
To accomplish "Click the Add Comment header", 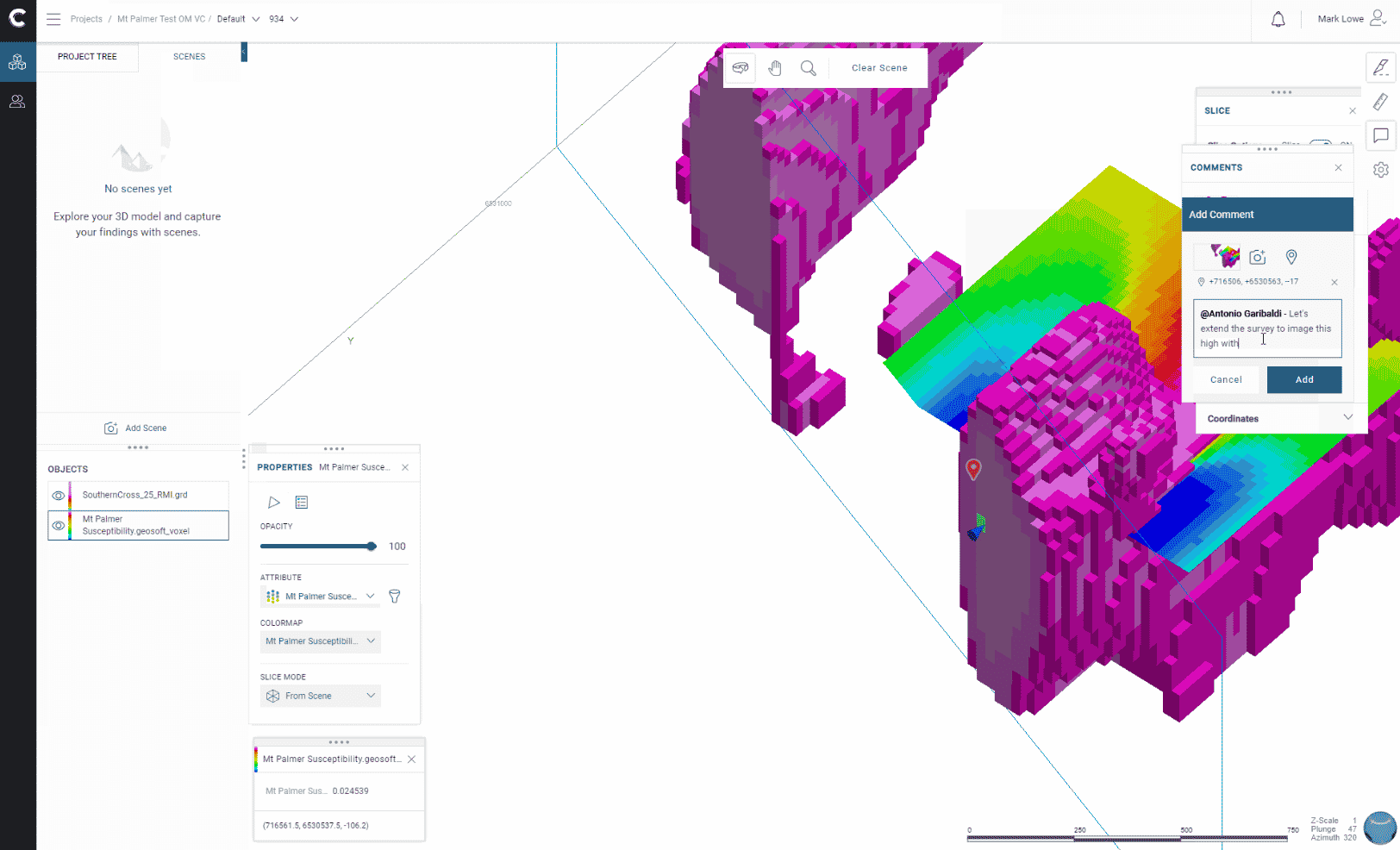I will pos(1267,215).
